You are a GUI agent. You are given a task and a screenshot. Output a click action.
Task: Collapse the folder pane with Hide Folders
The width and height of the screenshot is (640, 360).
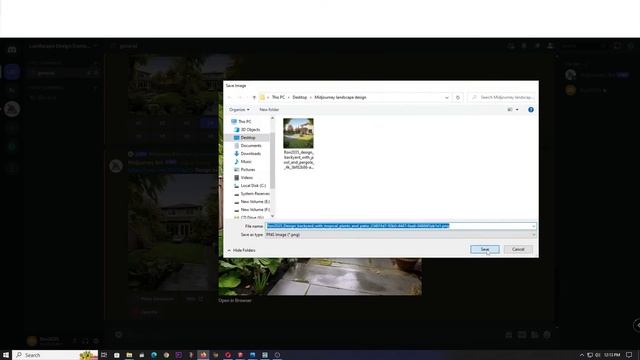click(x=241, y=250)
